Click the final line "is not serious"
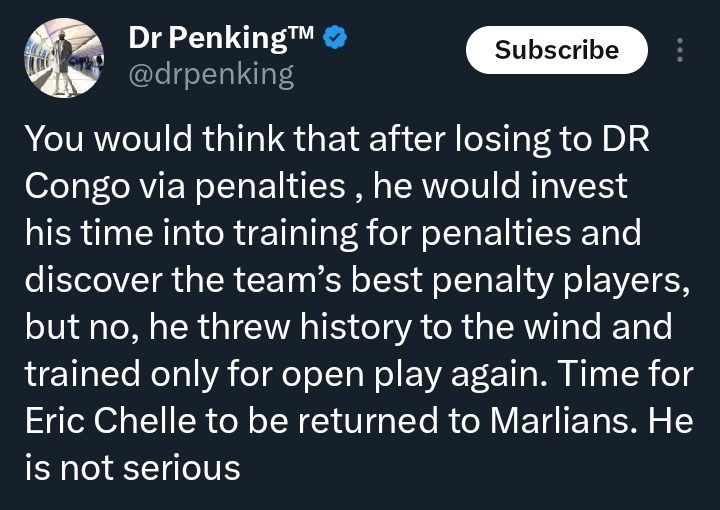Screen dimensions: 720x510 (132, 466)
